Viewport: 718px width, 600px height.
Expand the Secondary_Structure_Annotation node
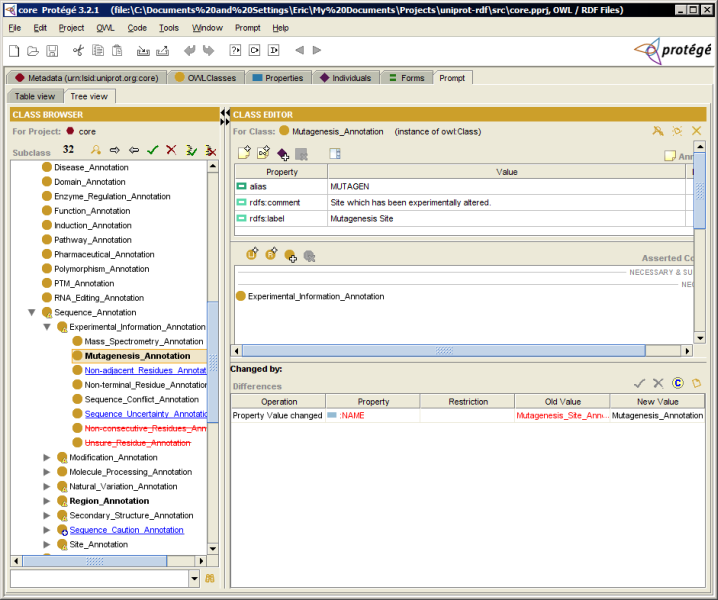(46, 515)
